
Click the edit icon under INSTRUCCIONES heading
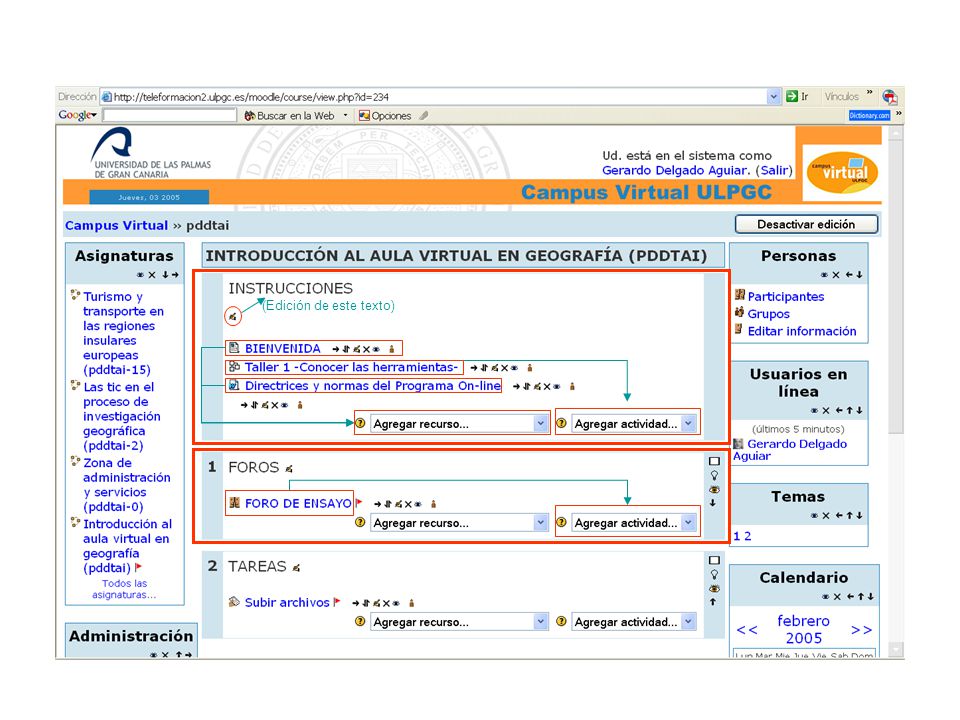(x=233, y=317)
